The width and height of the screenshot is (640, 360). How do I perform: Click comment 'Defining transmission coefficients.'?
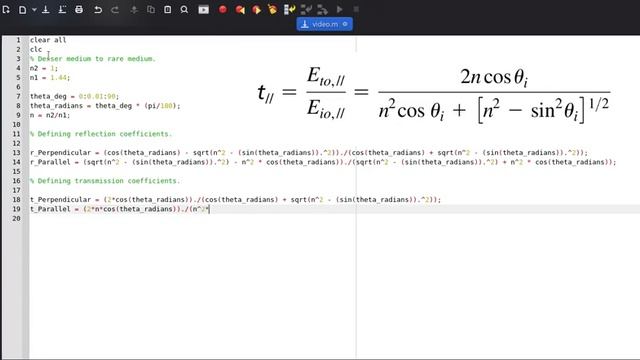point(105,181)
